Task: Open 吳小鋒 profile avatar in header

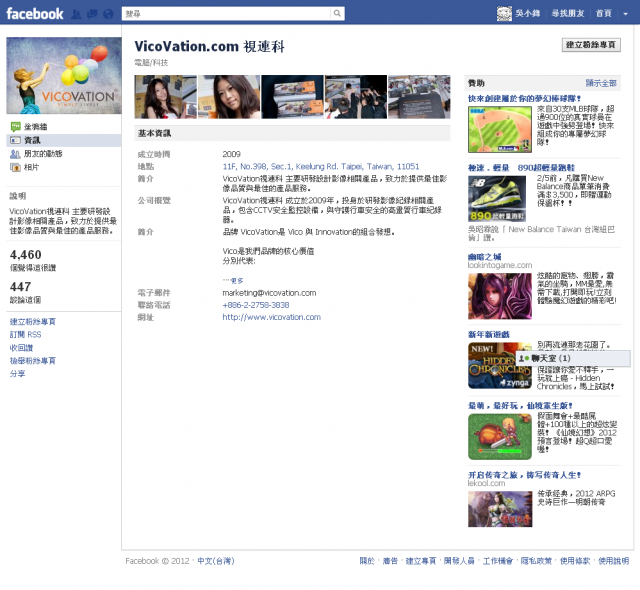Action: click(x=504, y=13)
